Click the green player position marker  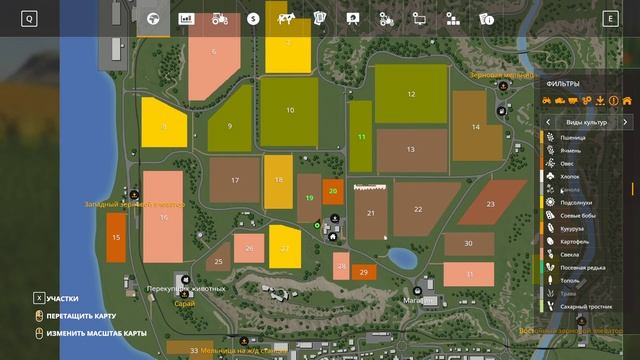(x=317, y=225)
